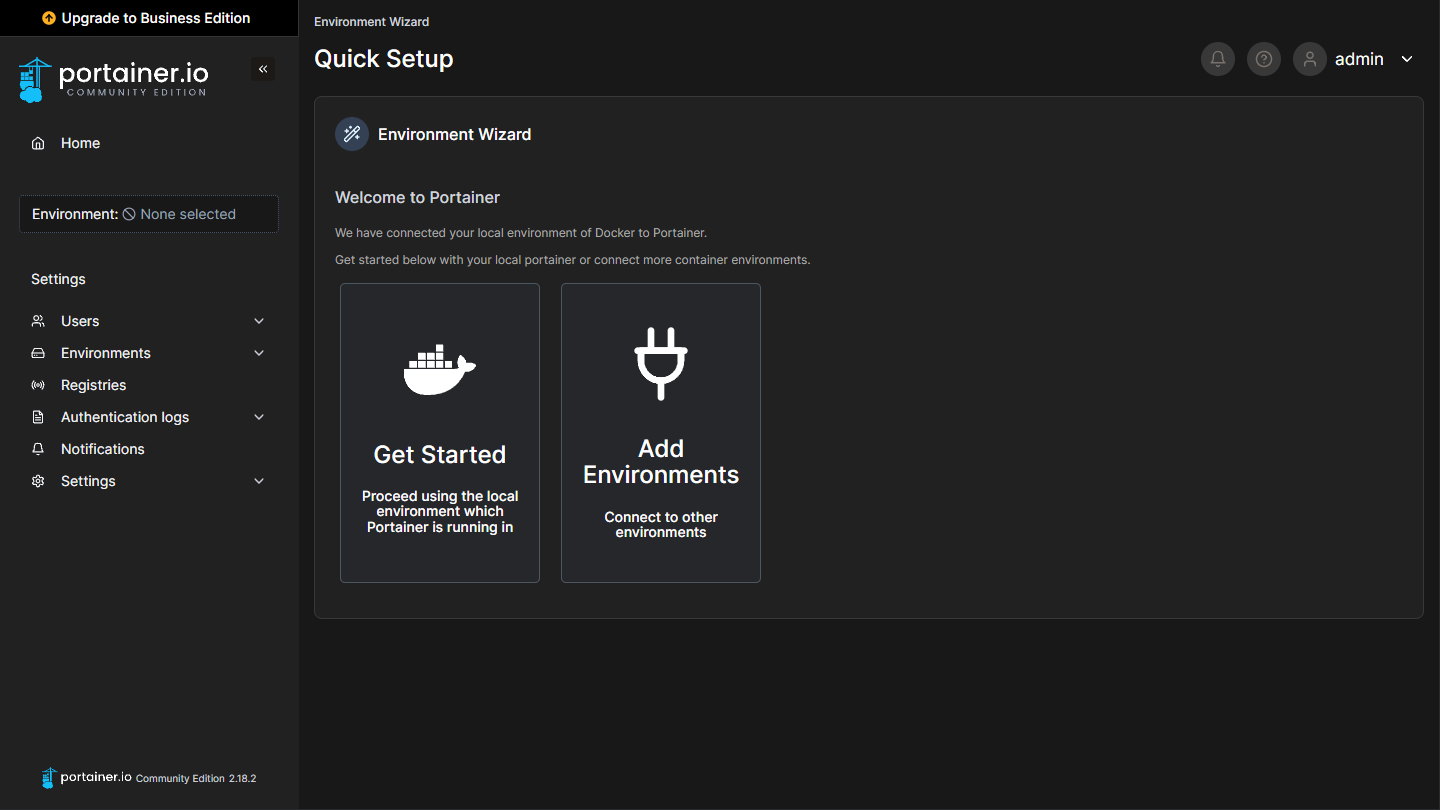The image size is (1440, 810).
Task: Click the Environments drive icon
Action: 38,353
